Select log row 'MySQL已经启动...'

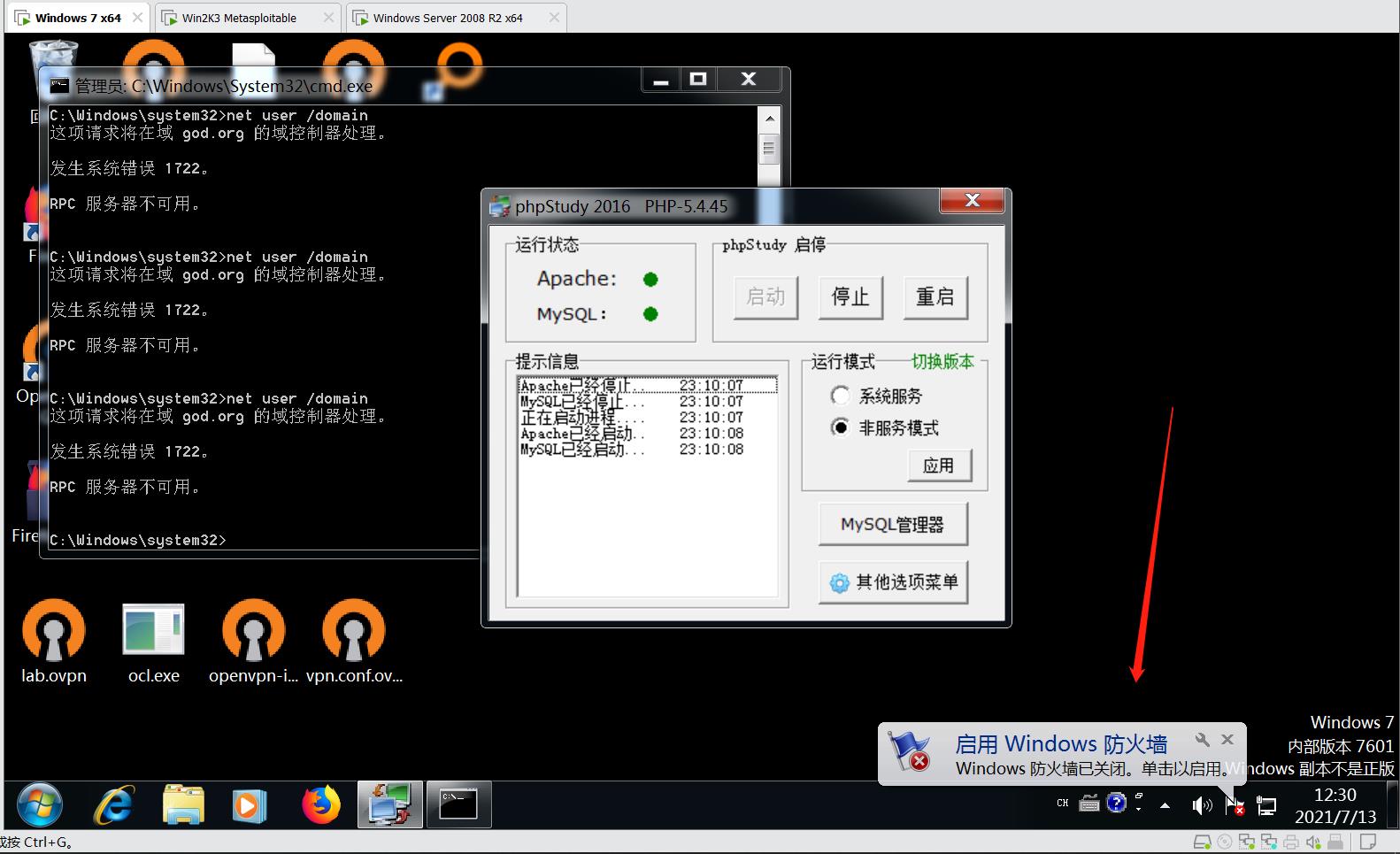tap(648, 449)
